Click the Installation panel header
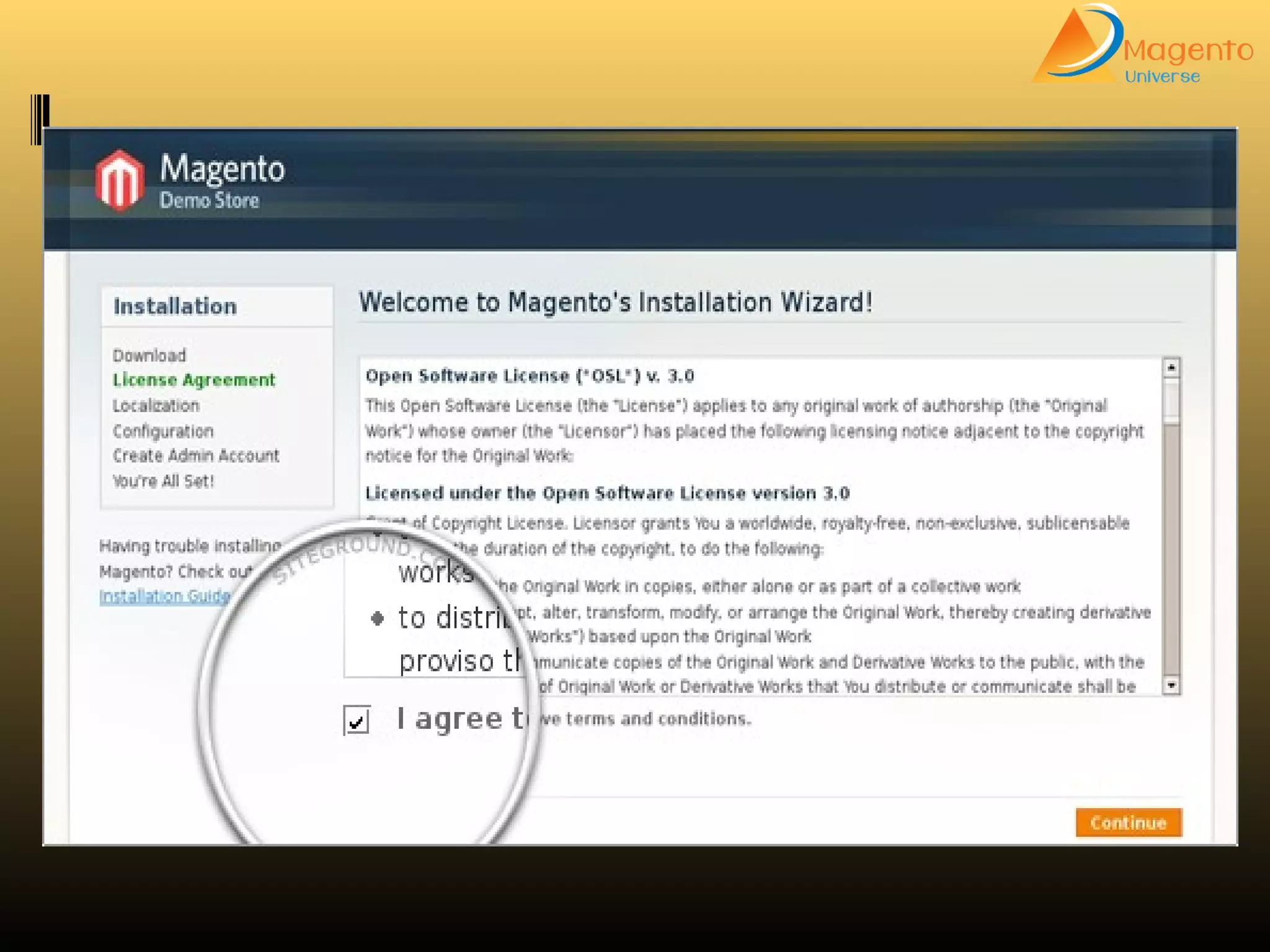The image size is (1270, 952). (175, 307)
